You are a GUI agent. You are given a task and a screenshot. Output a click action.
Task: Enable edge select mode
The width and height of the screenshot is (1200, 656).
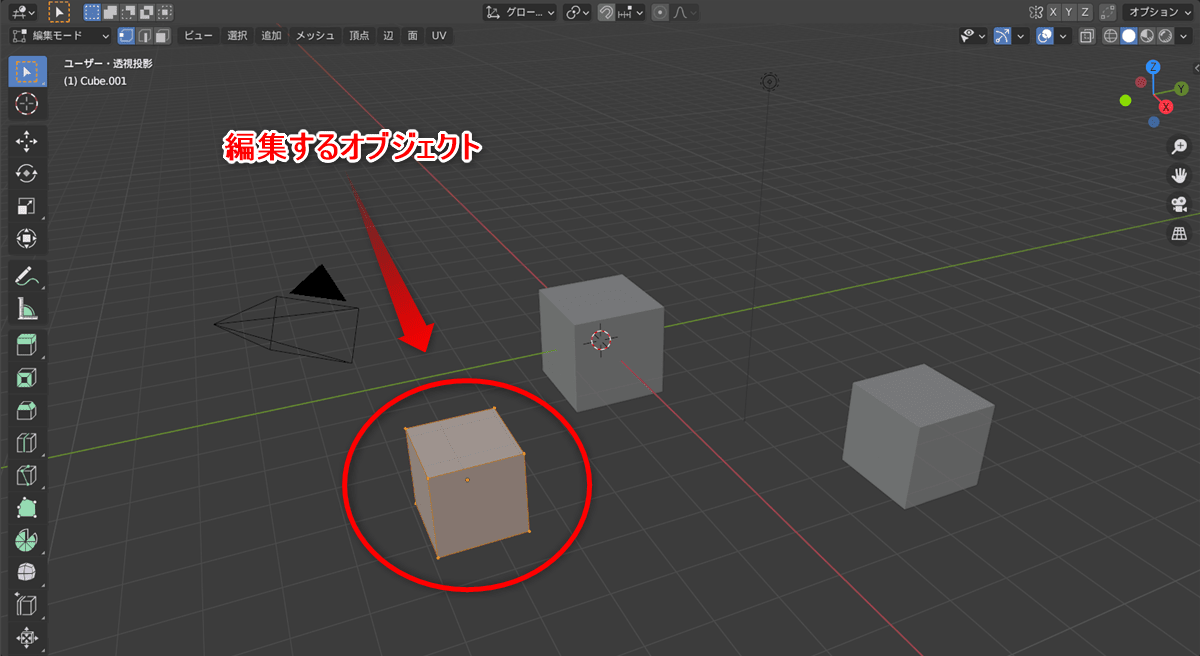[144, 36]
